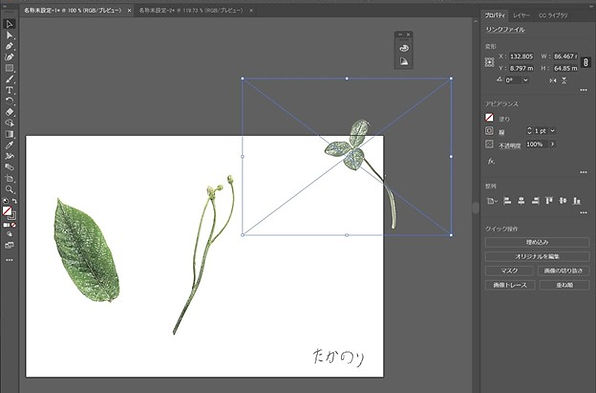The width and height of the screenshot is (596, 393).
Task: Click the default fill and stroke icon
Action: tap(5, 201)
